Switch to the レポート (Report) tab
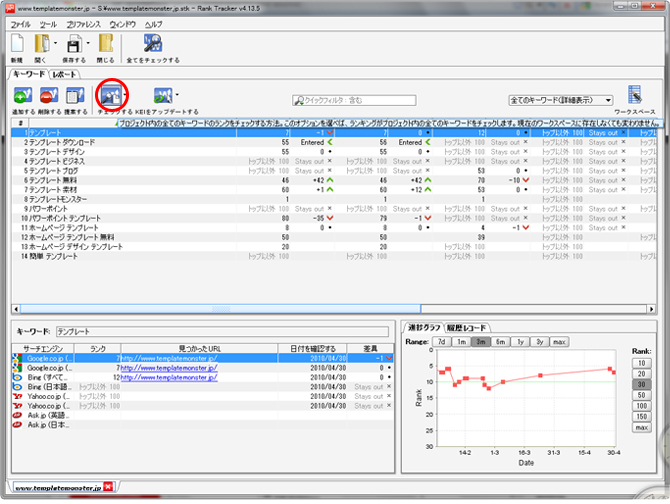Screen dimensions: 670x504 click(65, 75)
